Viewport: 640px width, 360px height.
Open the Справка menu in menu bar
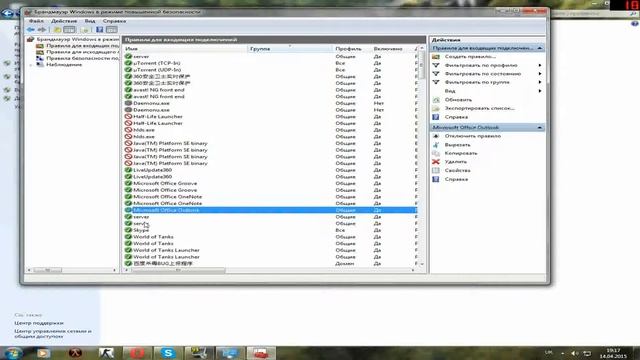tap(114, 21)
